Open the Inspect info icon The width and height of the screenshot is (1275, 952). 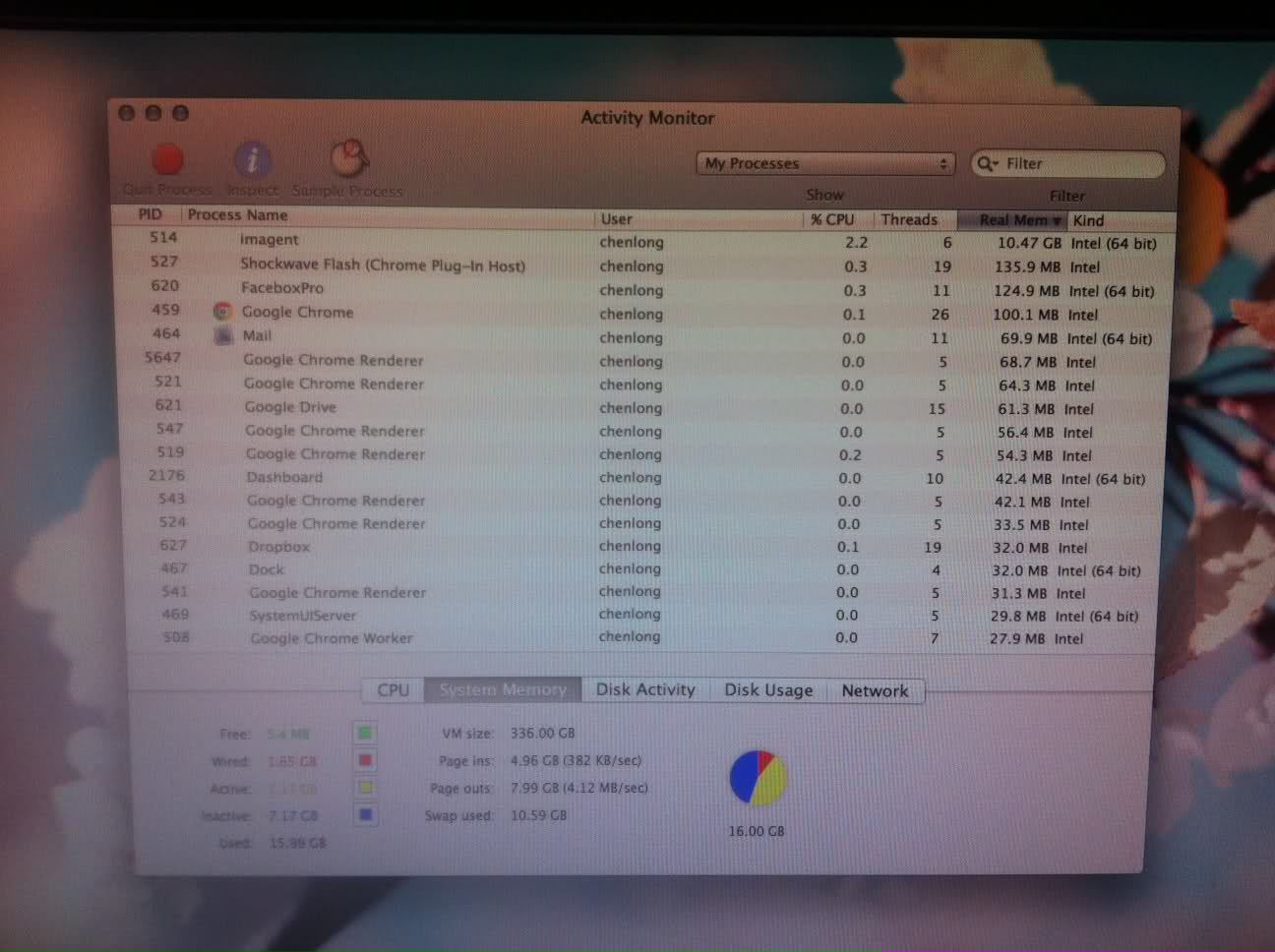pos(253,158)
